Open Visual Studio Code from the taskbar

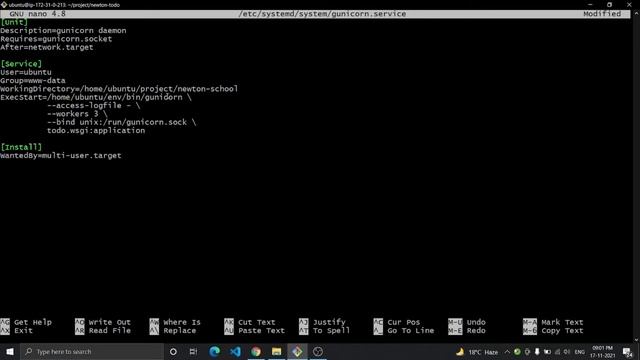pyautogui.click(x=235, y=351)
